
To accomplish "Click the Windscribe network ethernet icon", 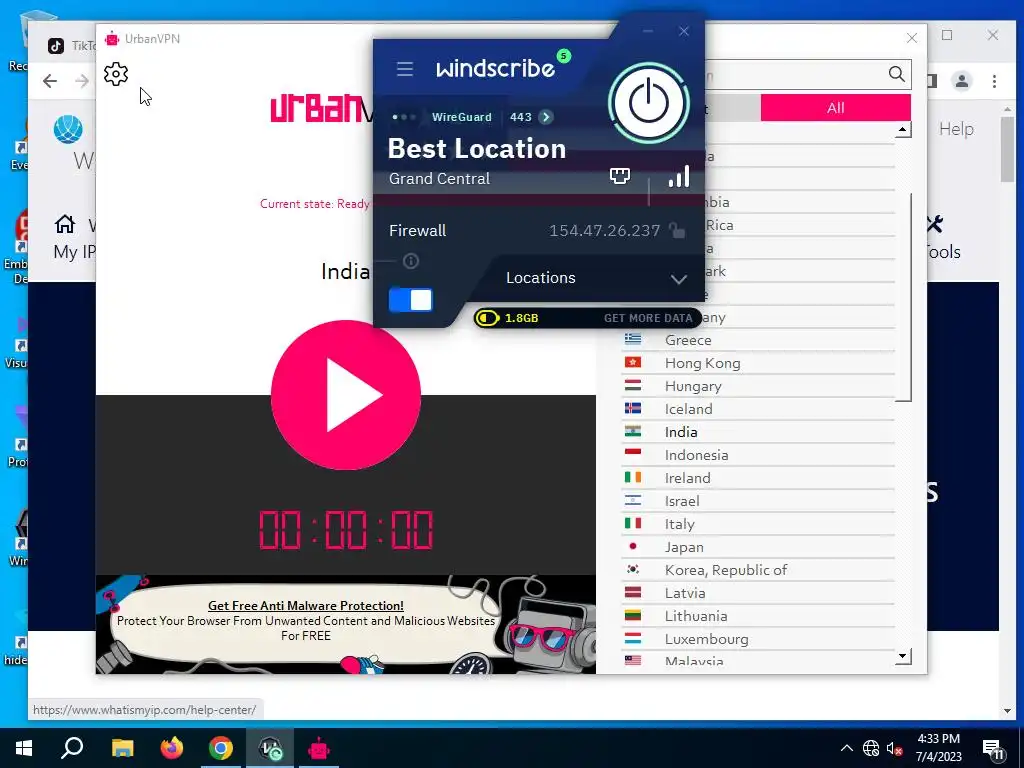I will point(620,175).
